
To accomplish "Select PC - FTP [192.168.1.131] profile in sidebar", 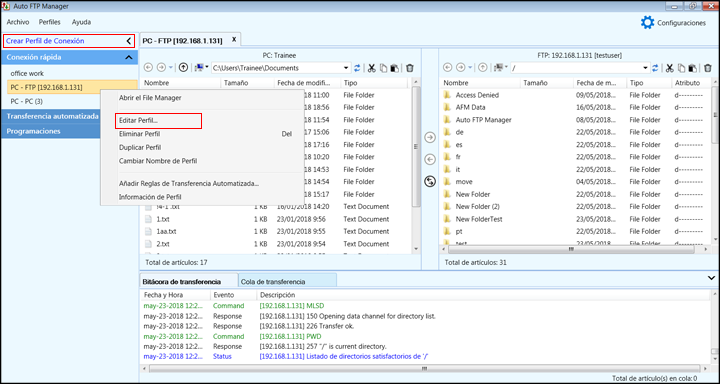I will pyautogui.click(x=72, y=87).
